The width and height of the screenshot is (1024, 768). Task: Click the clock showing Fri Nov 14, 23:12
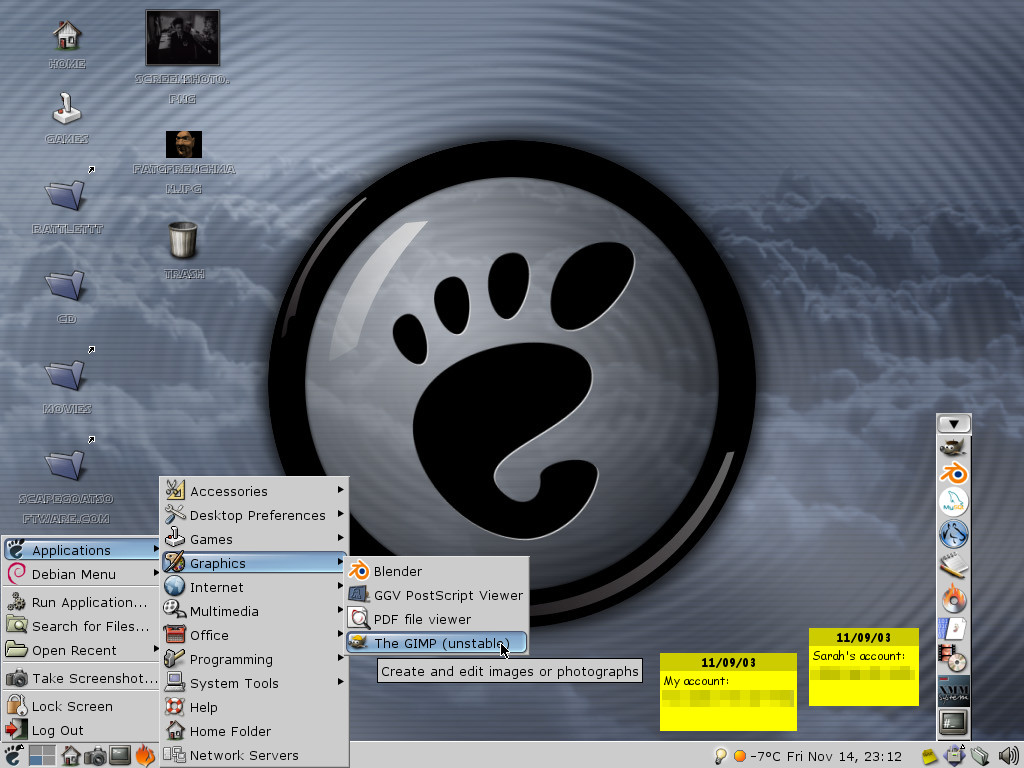[x=844, y=756]
